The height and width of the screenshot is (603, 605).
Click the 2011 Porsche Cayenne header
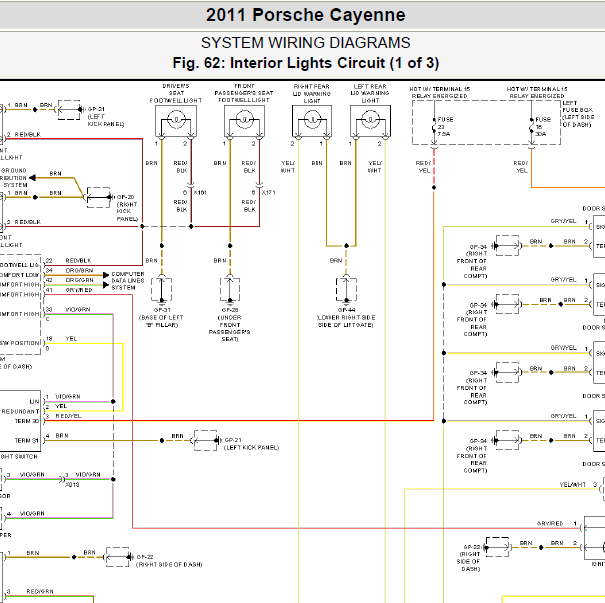point(306,15)
